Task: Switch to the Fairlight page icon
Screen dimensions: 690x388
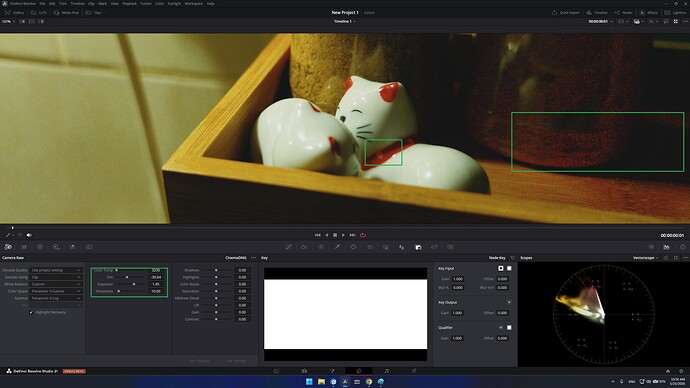Action: (x=386, y=371)
